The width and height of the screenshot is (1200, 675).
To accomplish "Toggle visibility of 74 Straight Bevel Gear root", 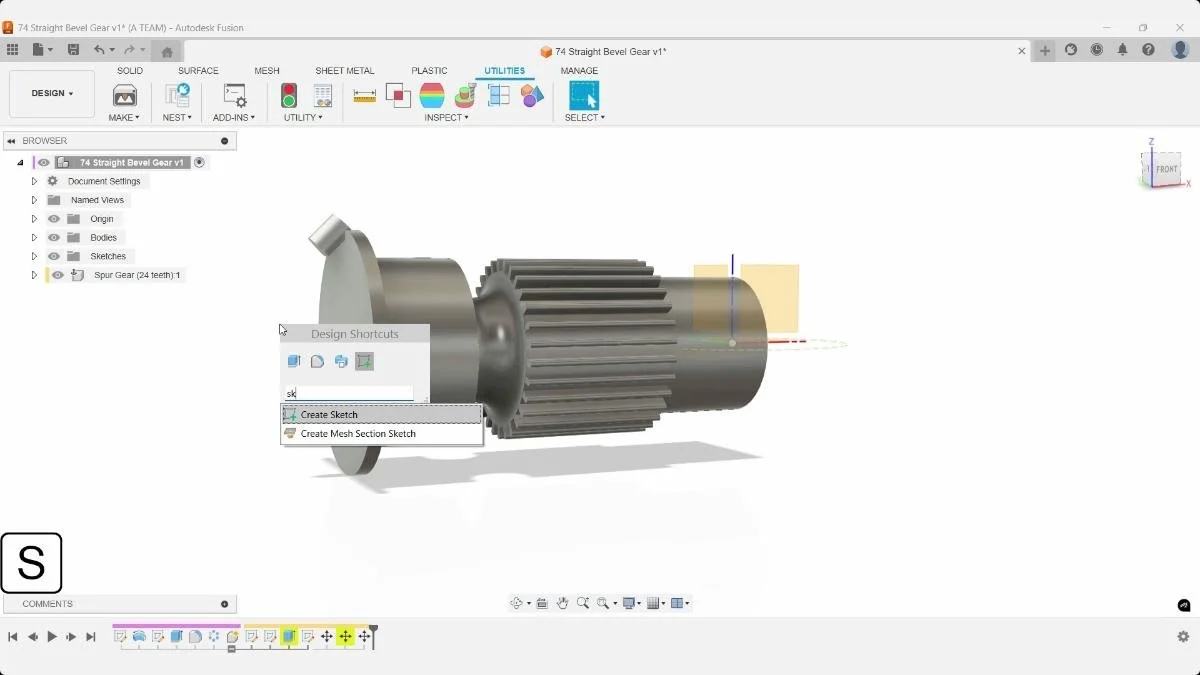I will [x=43, y=162].
